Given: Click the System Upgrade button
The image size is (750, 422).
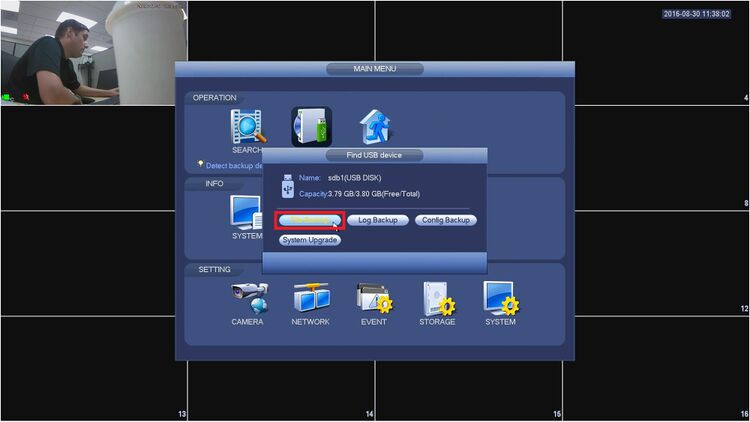Looking at the screenshot, I should pos(310,240).
